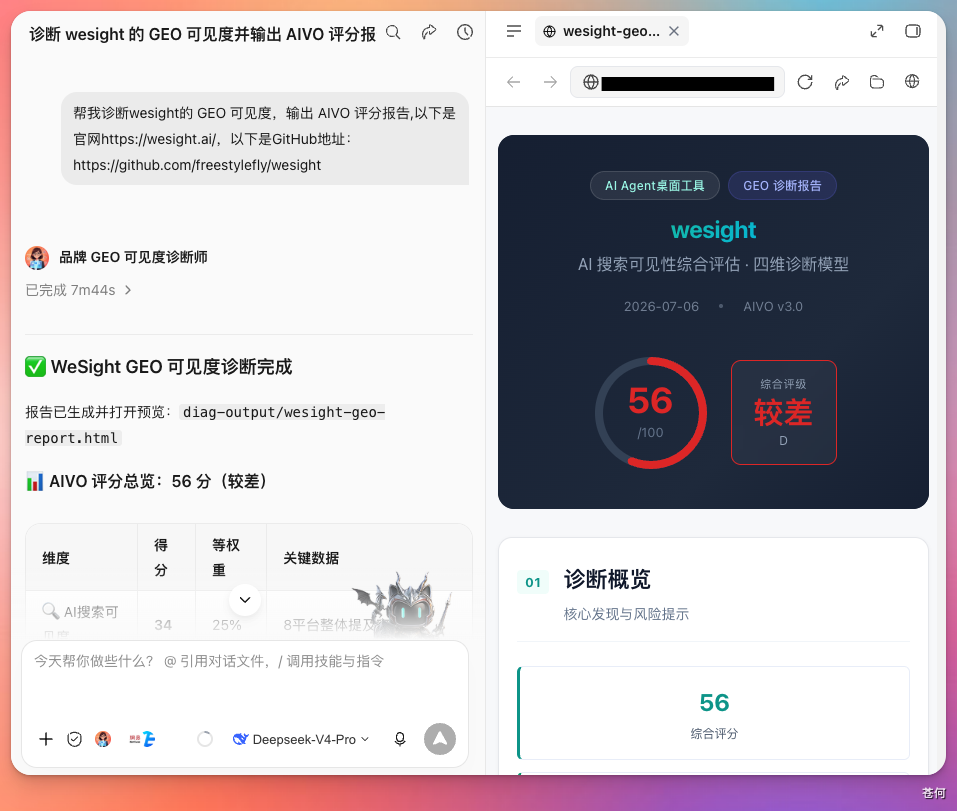Click the 诊断概览 section heading

(x=607, y=579)
